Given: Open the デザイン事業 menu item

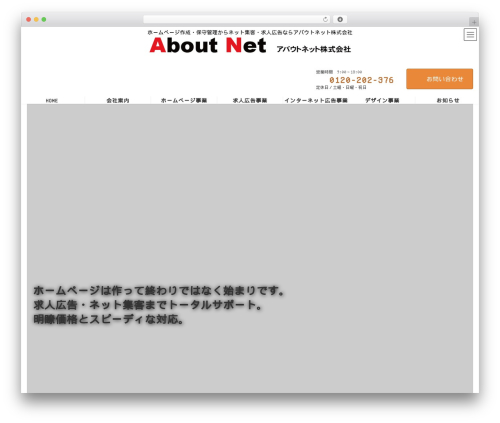Looking at the screenshot, I should pyautogui.click(x=382, y=100).
